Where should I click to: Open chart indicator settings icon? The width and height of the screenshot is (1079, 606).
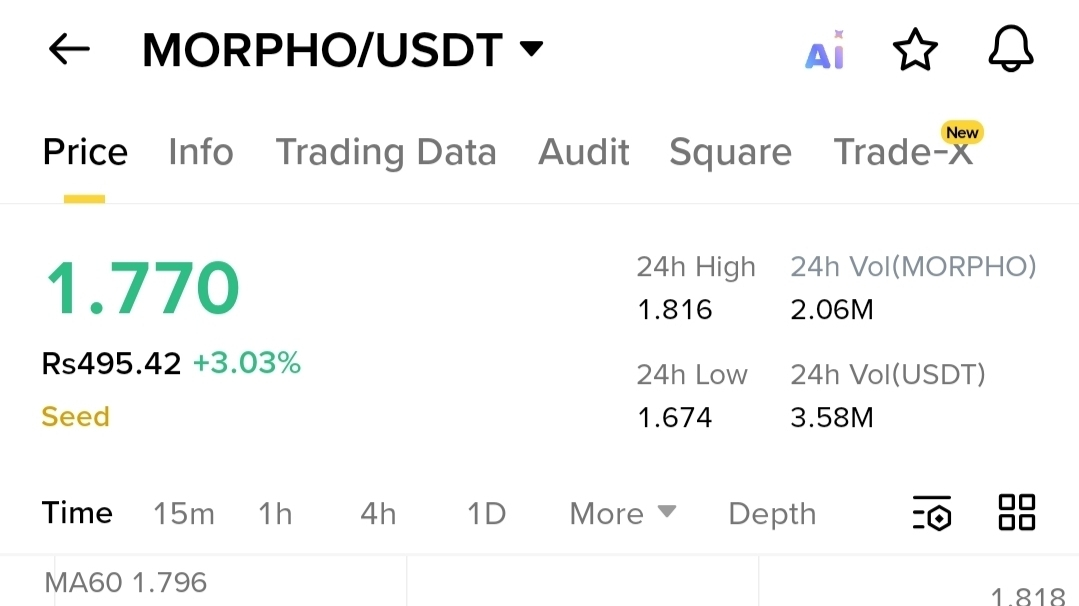tap(932, 513)
